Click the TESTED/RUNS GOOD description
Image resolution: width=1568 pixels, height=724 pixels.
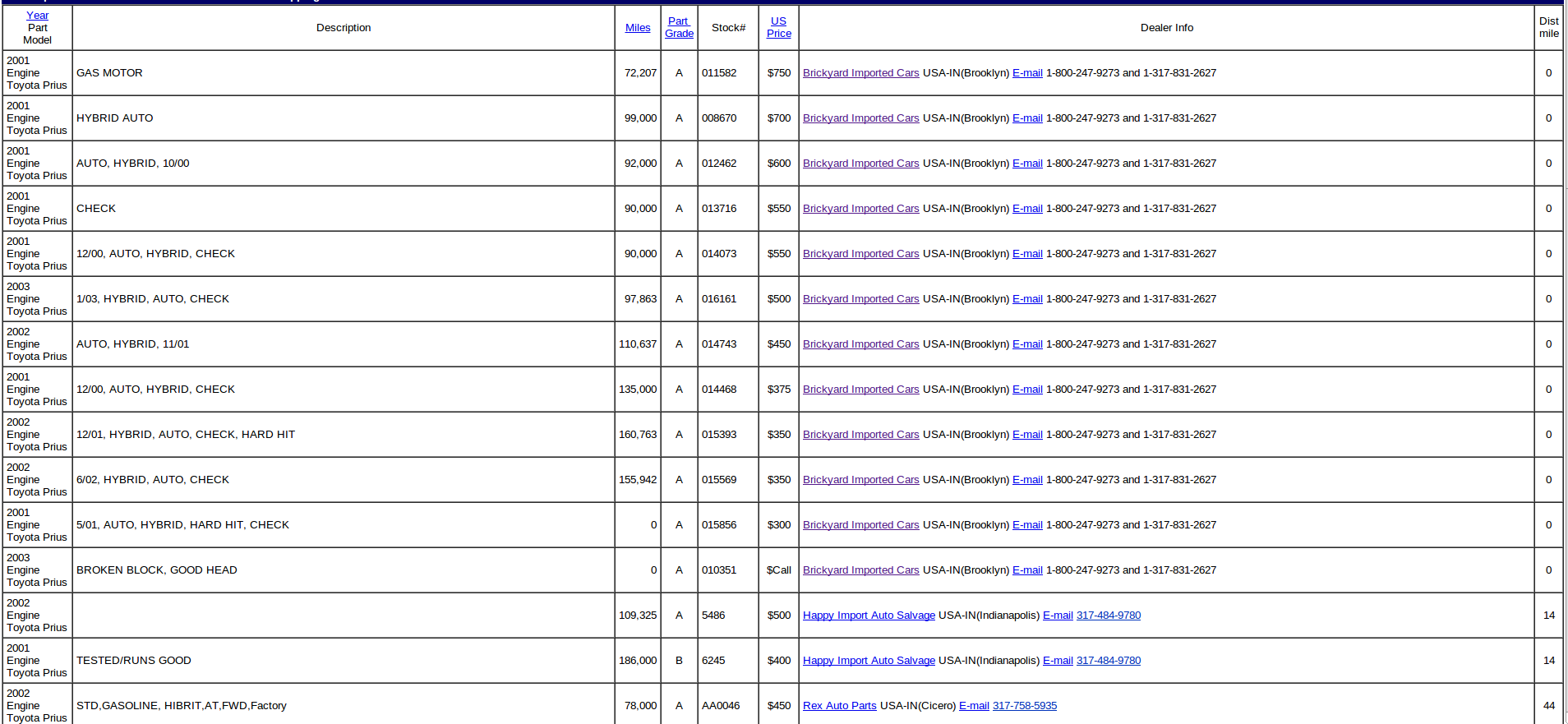click(x=134, y=661)
